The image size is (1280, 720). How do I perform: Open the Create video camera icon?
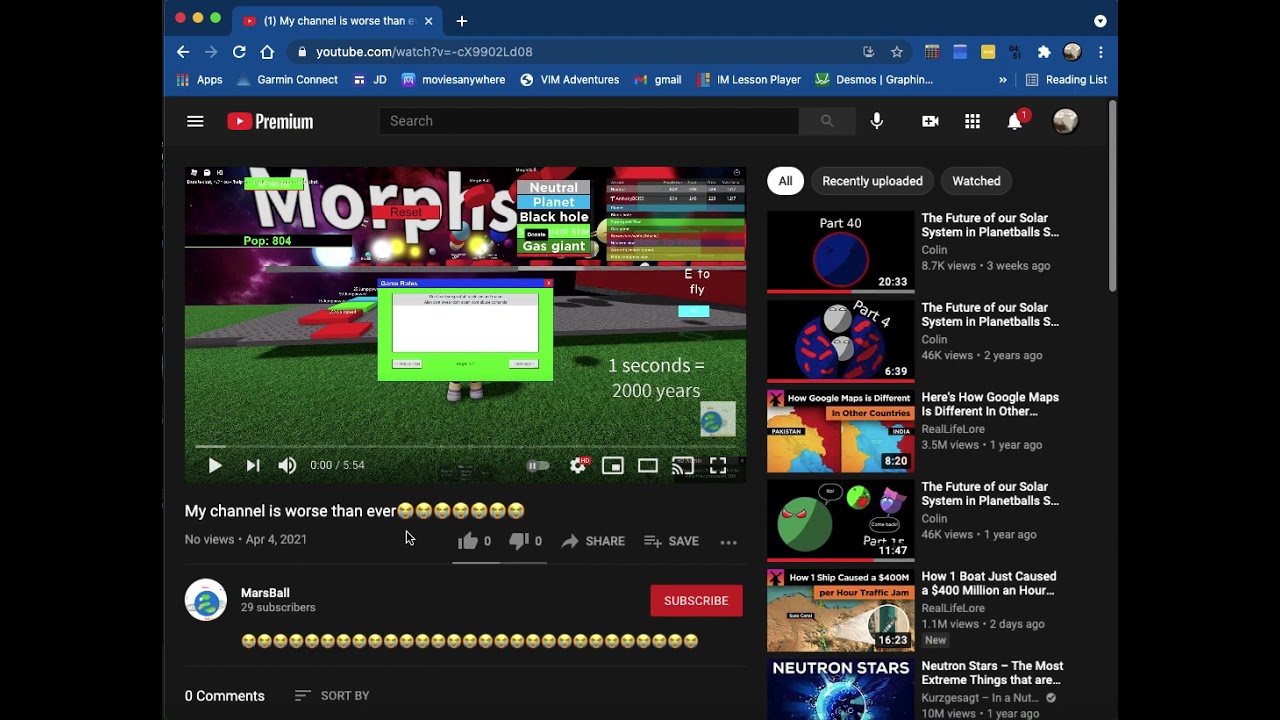pos(930,121)
